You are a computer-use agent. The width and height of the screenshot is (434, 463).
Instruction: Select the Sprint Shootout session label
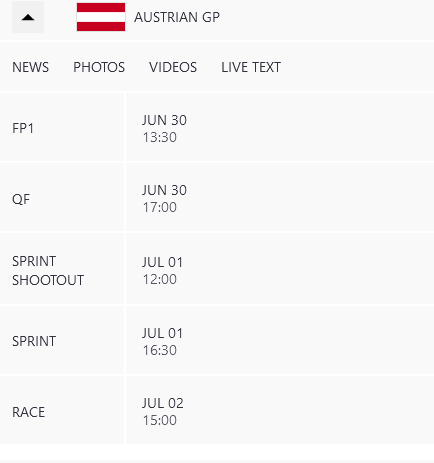(48, 271)
